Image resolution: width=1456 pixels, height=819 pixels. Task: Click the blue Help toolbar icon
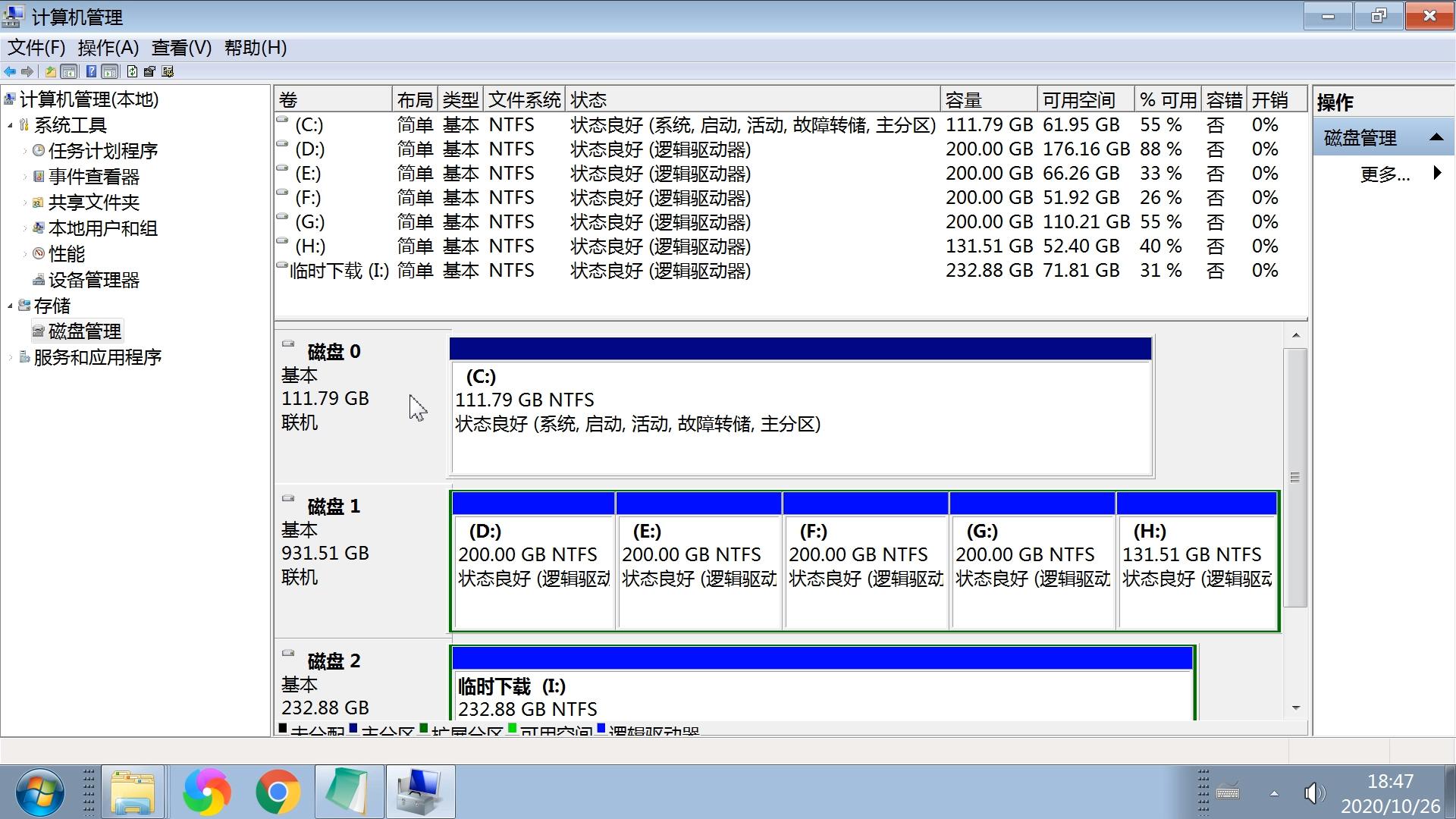click(x=91, y=71)
